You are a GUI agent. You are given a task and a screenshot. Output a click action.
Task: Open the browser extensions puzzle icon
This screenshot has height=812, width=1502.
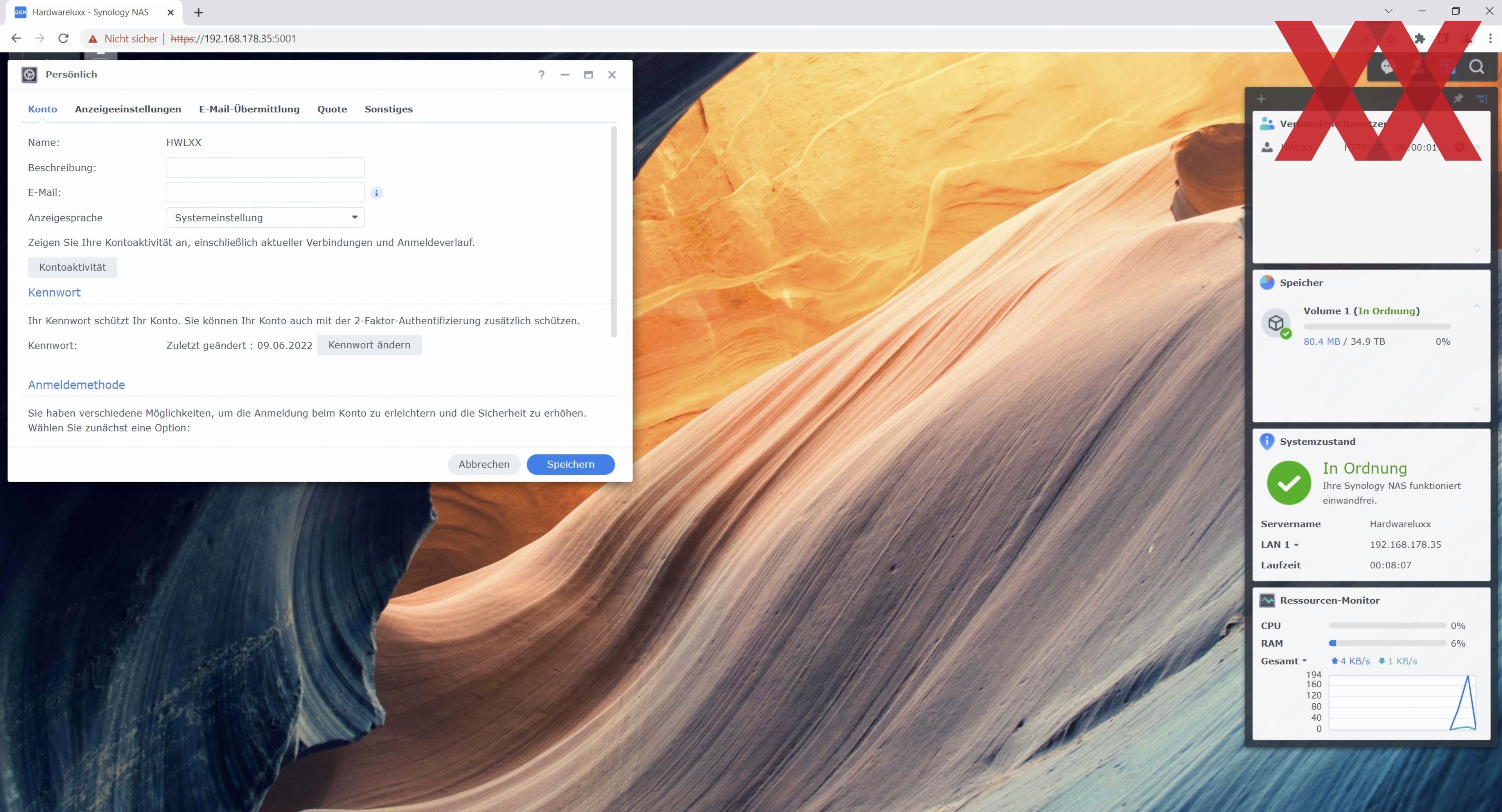pyautogui.click(x=1420, y=38)
